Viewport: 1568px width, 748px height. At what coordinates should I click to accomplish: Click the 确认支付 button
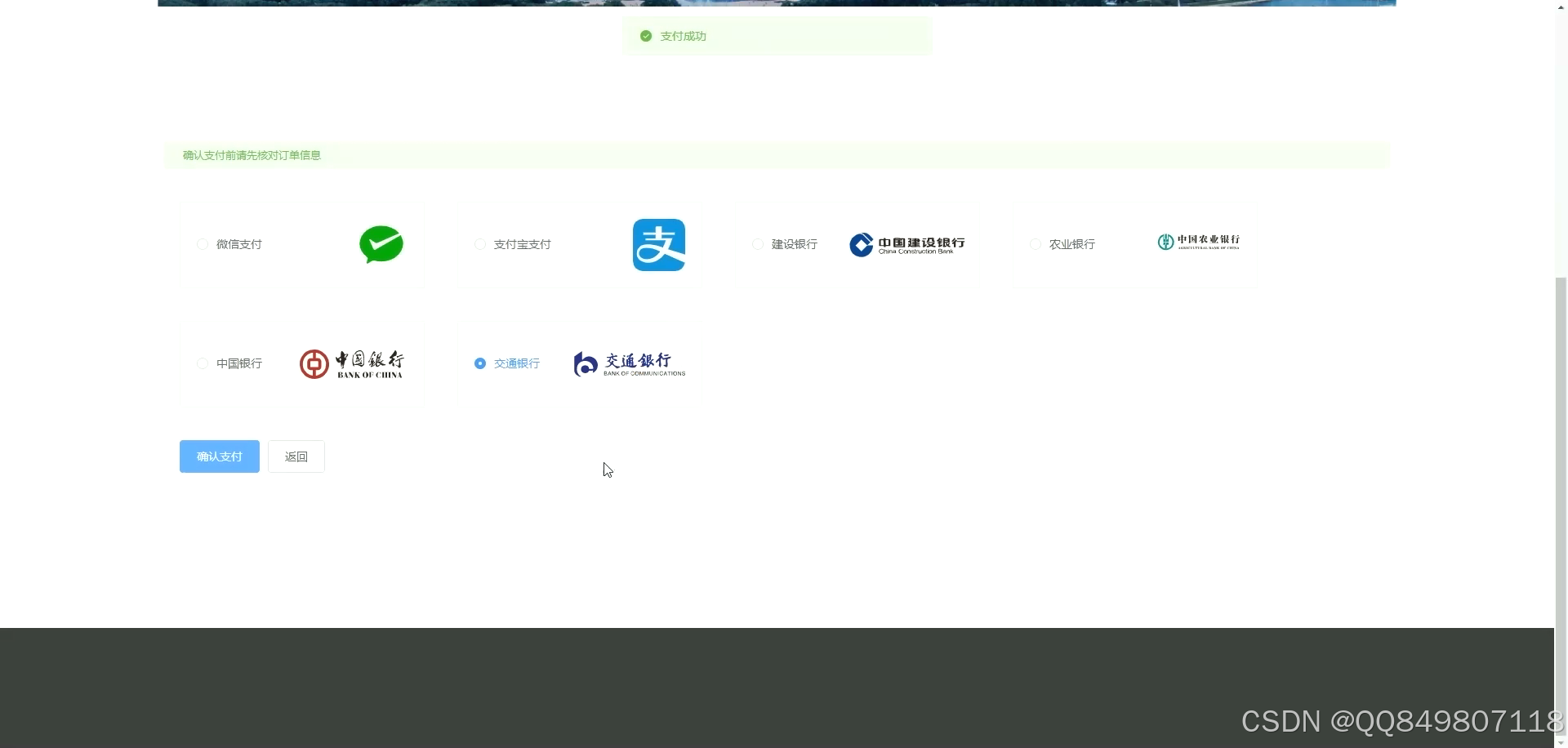tap(220, 456)
